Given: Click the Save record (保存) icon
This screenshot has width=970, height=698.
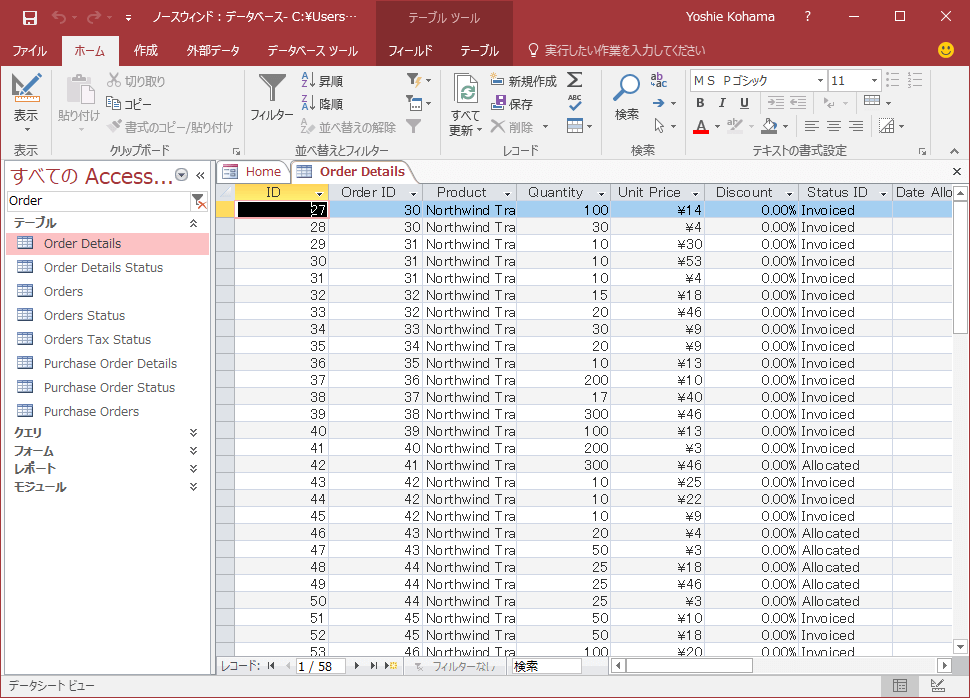Looking at the screenshot, I should coord(499,104).
